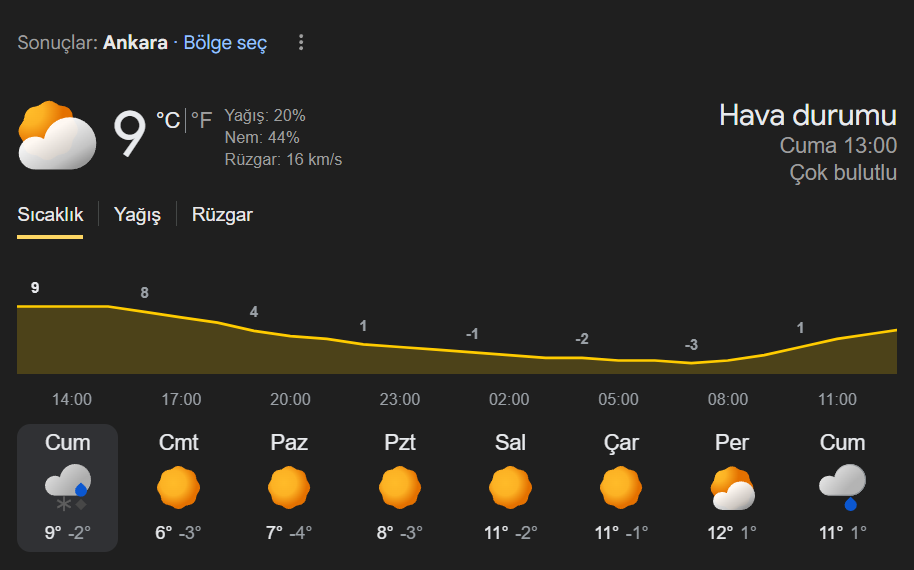The height and width of the screenshot is (570, 914).
Task: Switch to the Rüzgar tab
Action: pos(222,215)
